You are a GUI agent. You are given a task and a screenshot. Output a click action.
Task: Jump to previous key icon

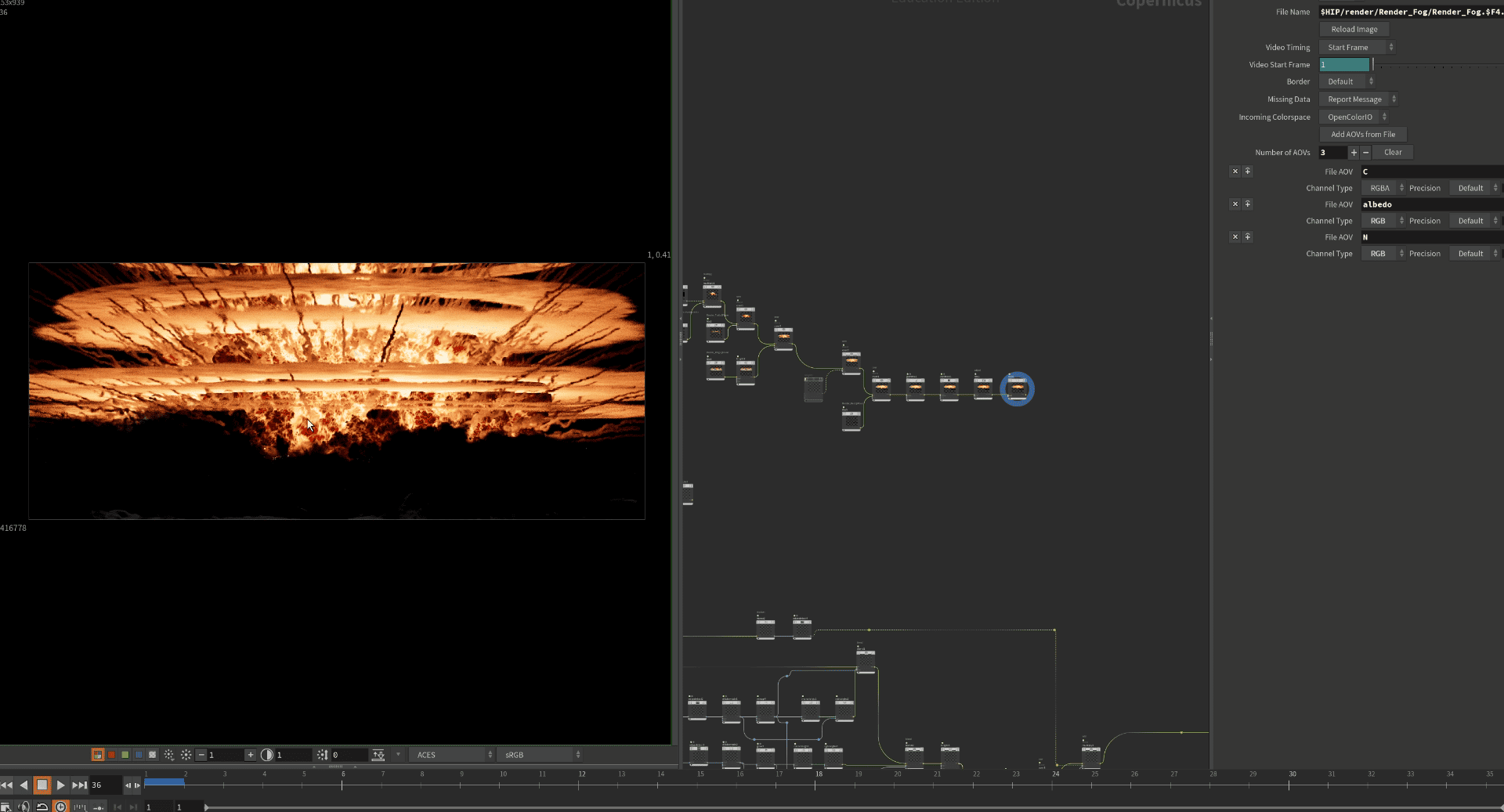click(x=117, y=807)
